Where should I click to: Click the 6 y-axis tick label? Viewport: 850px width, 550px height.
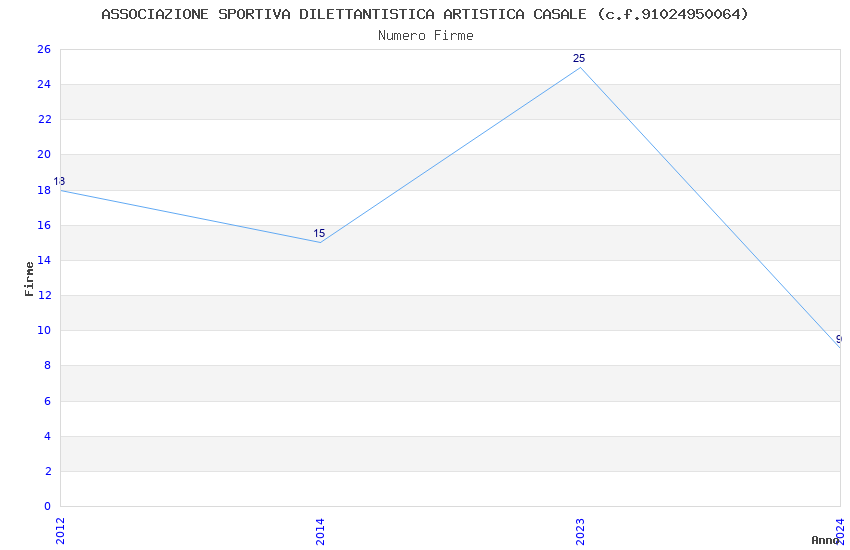pyautogui.click(x=47, y=401)
